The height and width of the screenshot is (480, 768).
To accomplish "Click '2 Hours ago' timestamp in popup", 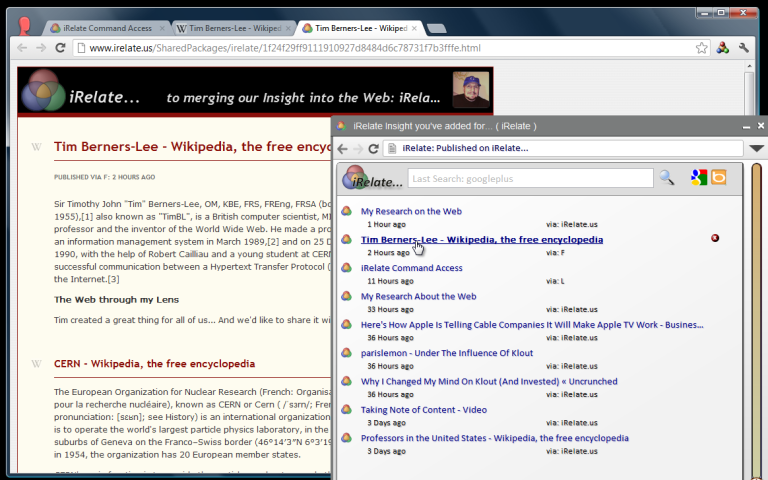I will [x=388, y=253].
